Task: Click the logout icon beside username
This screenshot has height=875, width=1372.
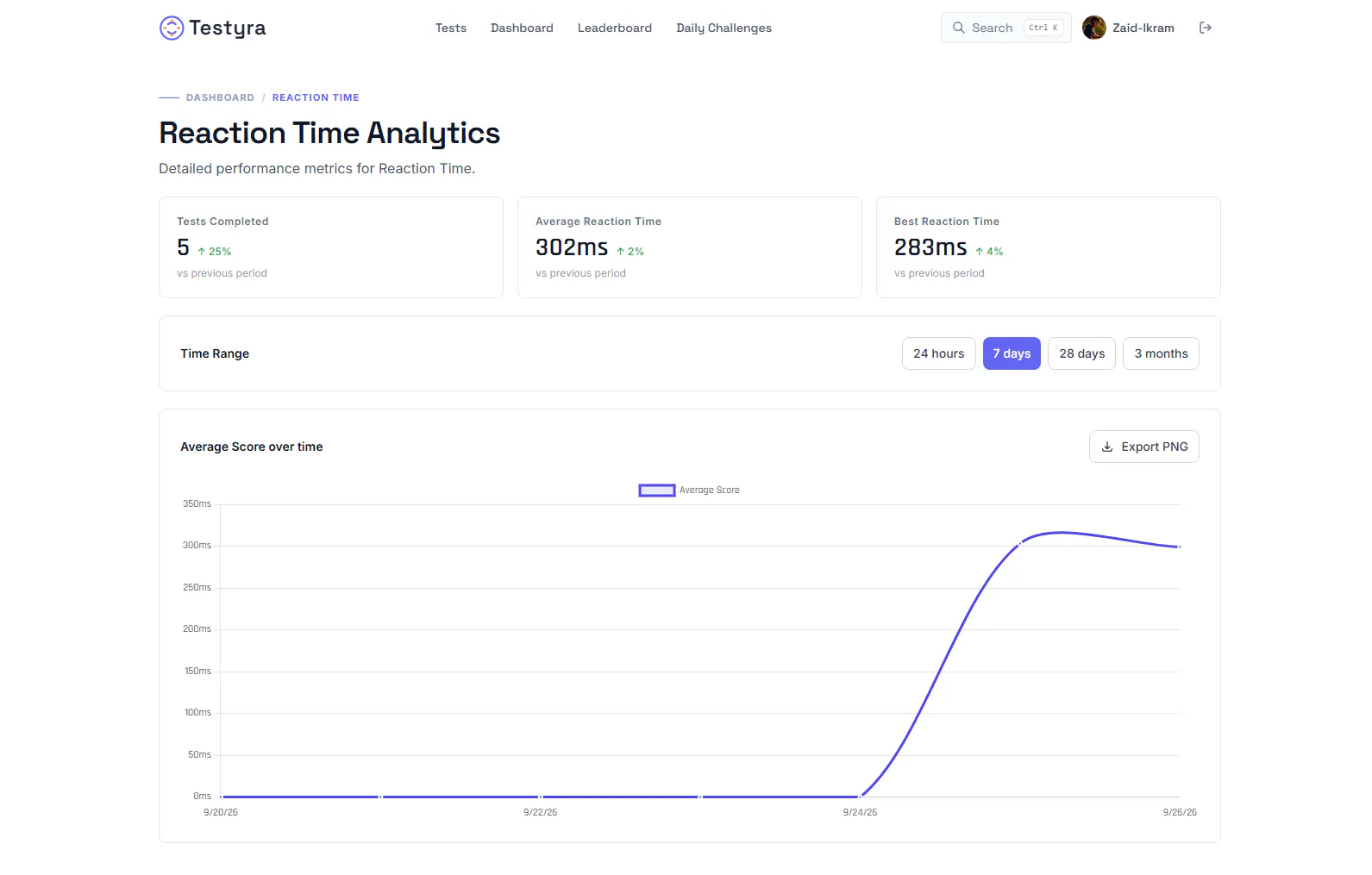Action: [x=1206, y=28]
